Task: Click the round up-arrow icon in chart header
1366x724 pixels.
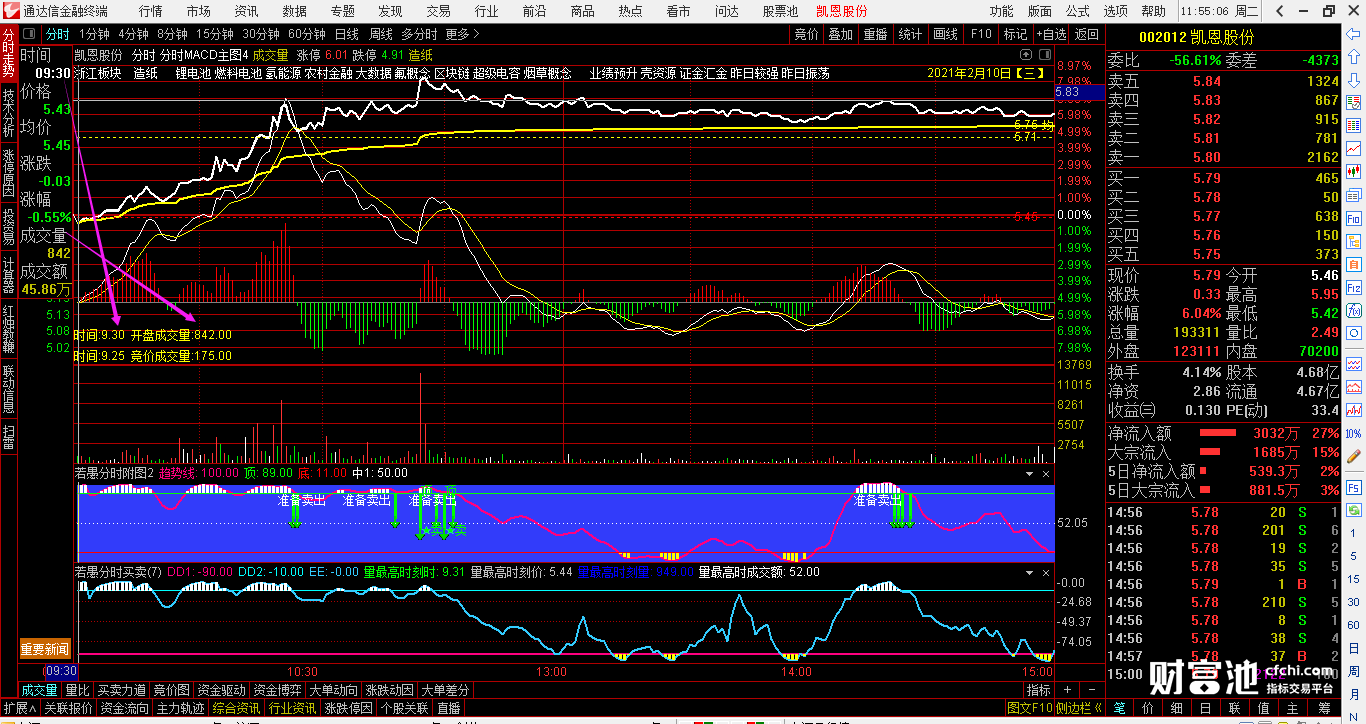Action: [1025, 55]
